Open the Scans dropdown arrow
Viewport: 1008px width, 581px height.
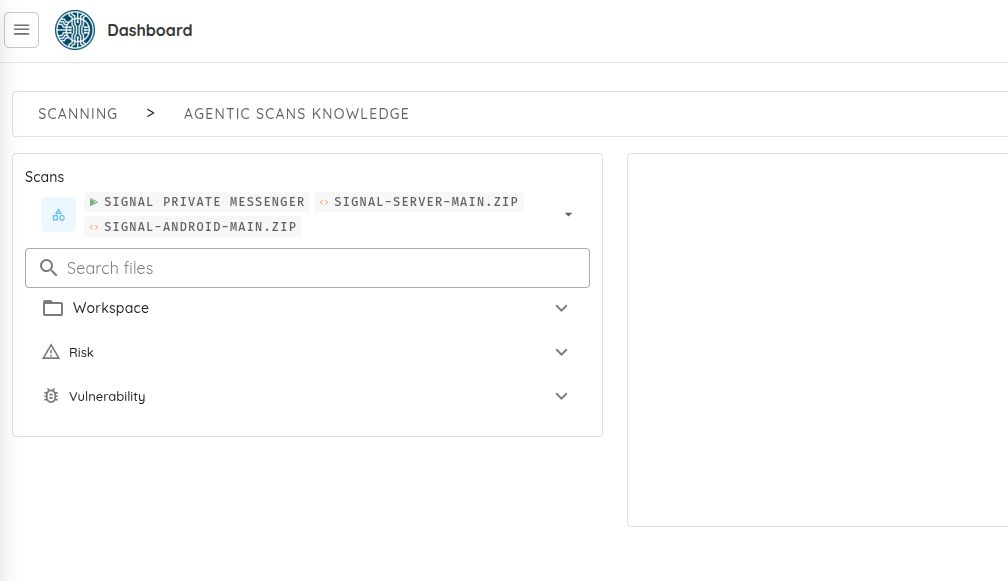pos(568,214)
